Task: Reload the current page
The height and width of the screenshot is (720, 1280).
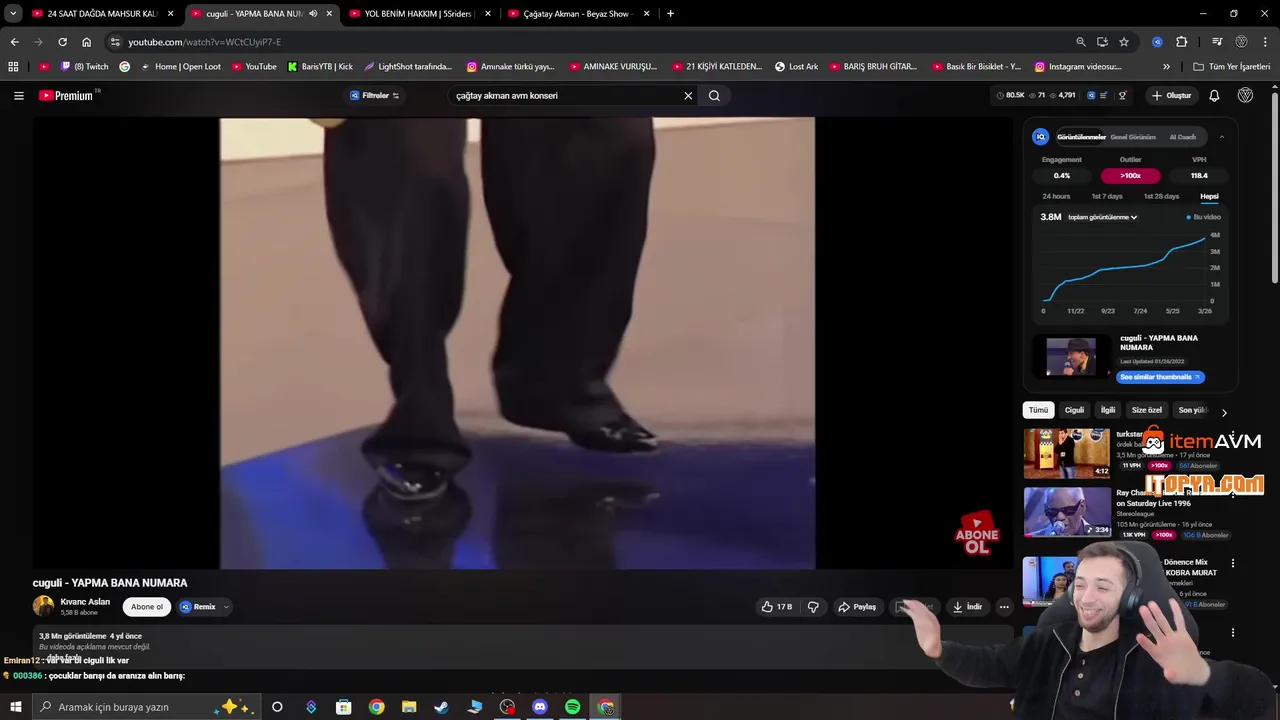Action: point(62,42)
